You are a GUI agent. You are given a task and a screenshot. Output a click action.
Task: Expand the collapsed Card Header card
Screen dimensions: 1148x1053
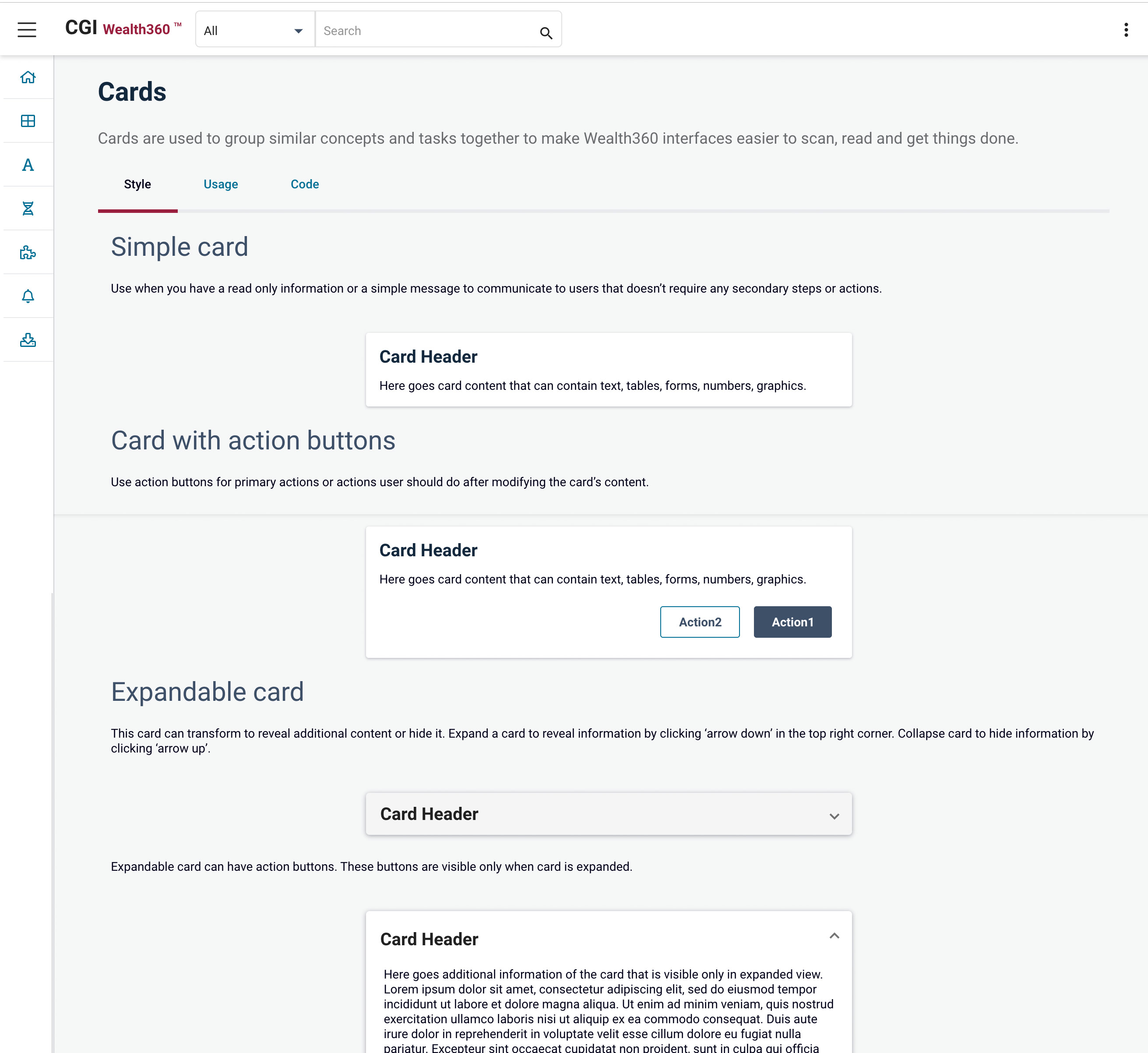(834, 816)
